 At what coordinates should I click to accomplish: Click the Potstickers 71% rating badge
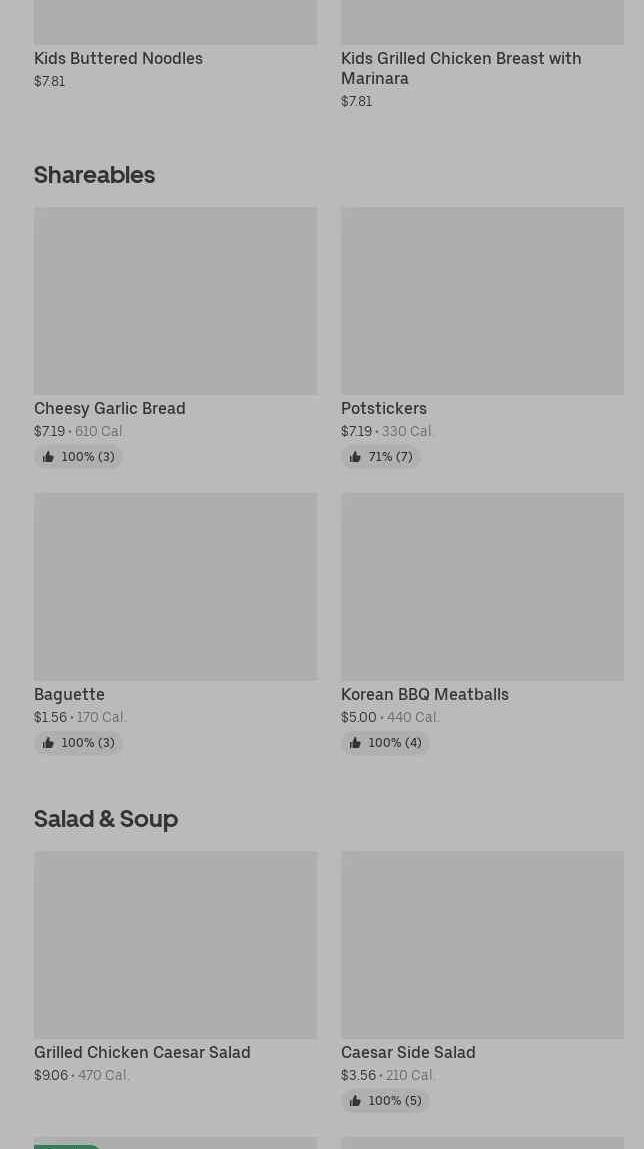point(381,457)
